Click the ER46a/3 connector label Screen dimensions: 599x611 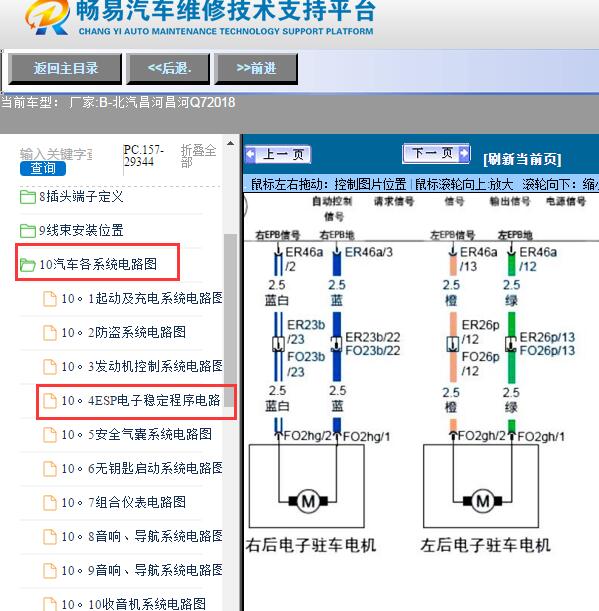pyautogui.click(x=369, y=253)
